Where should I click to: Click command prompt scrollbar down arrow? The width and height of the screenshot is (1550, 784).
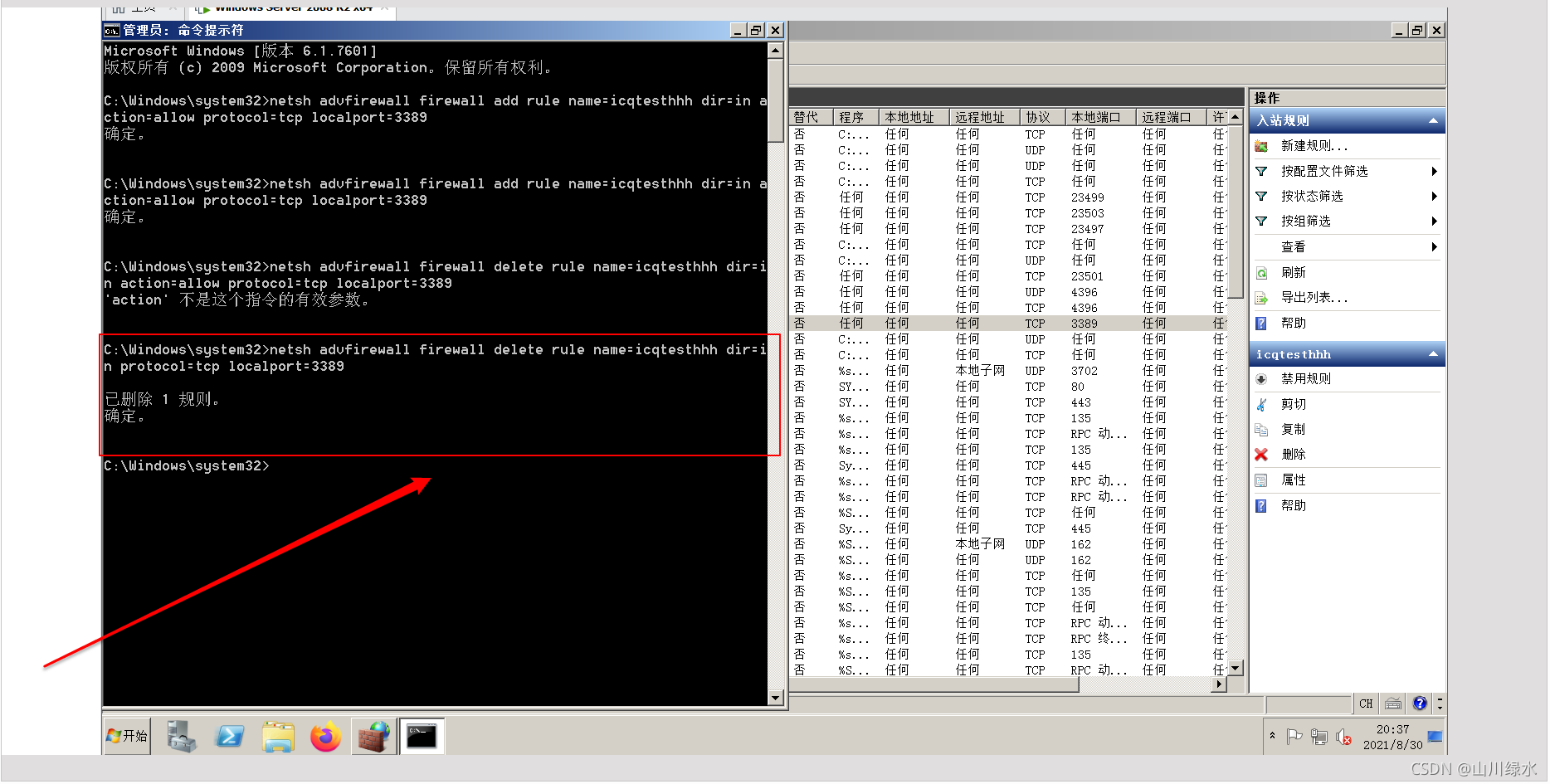click(776, 699)
